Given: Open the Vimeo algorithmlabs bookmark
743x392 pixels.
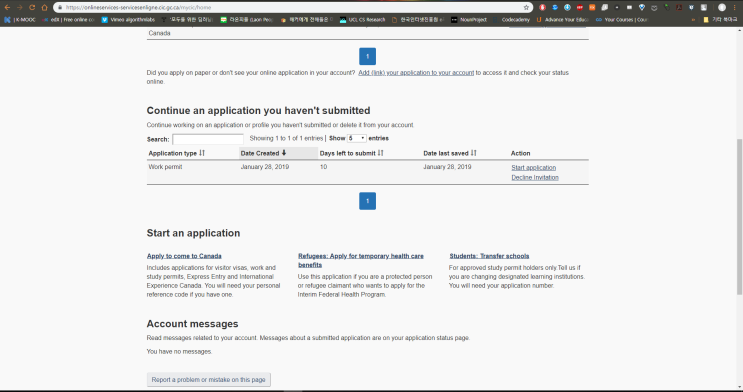Looking at the screenshot, I should [x=128, y=20].
